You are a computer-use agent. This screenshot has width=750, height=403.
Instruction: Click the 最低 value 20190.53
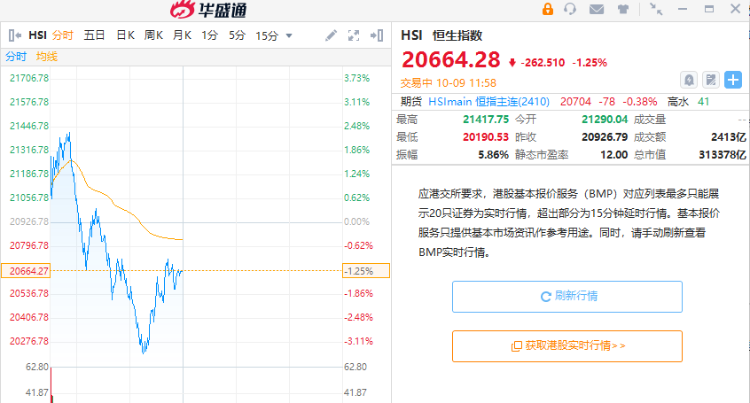tap(485, 137)
